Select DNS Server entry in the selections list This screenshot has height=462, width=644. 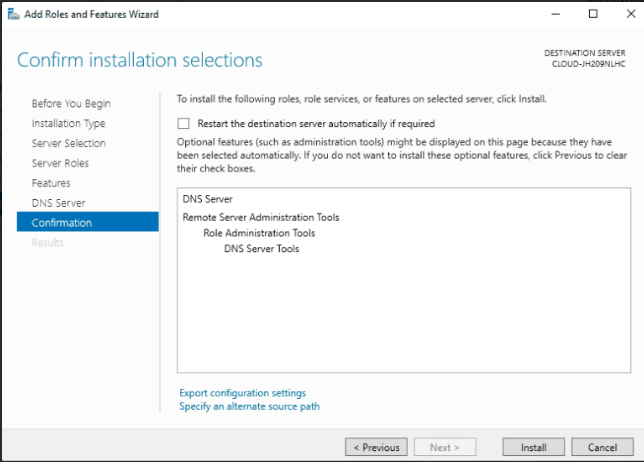[207, 199]
